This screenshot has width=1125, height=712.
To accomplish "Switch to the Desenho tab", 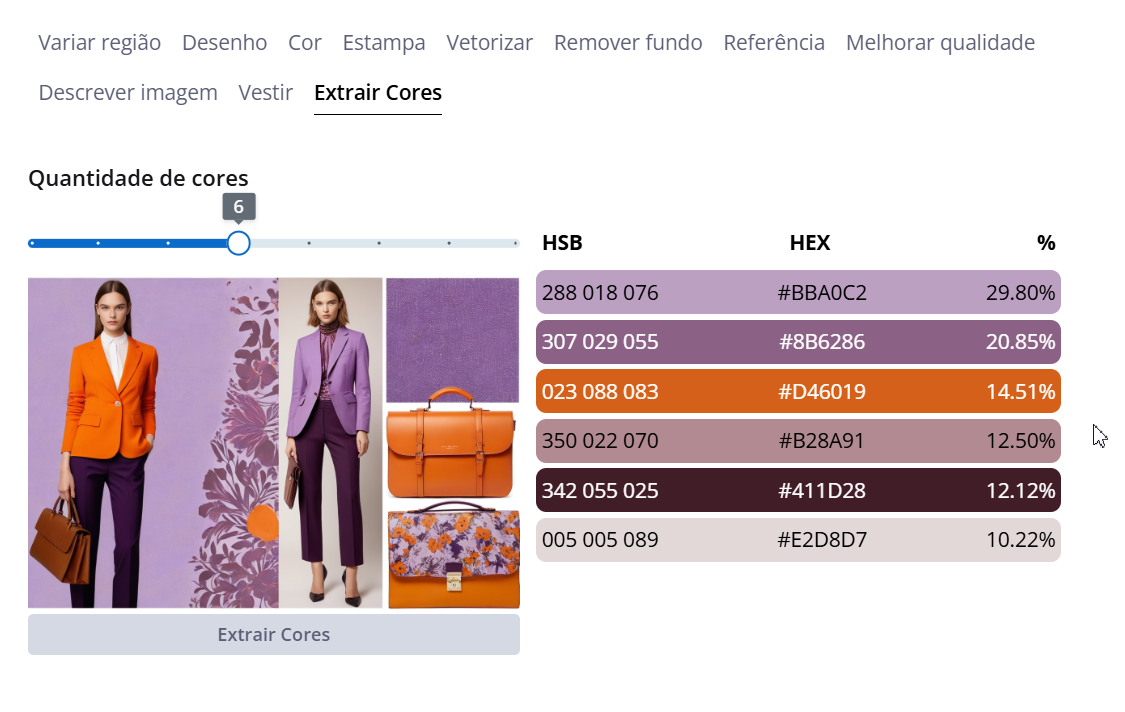I will [x=224, y=43].
